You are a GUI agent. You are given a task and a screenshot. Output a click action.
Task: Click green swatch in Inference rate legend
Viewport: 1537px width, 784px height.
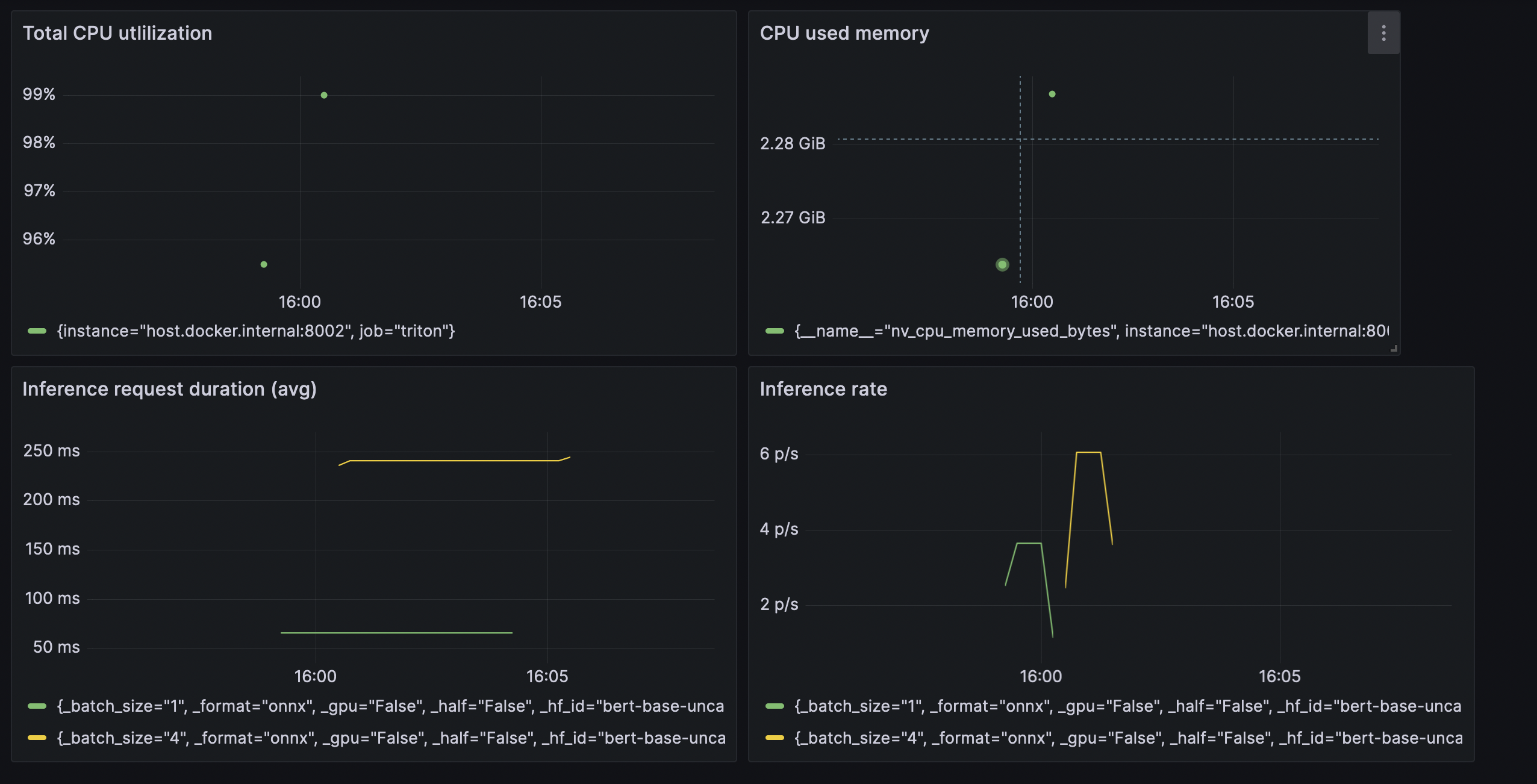(775, 706)
